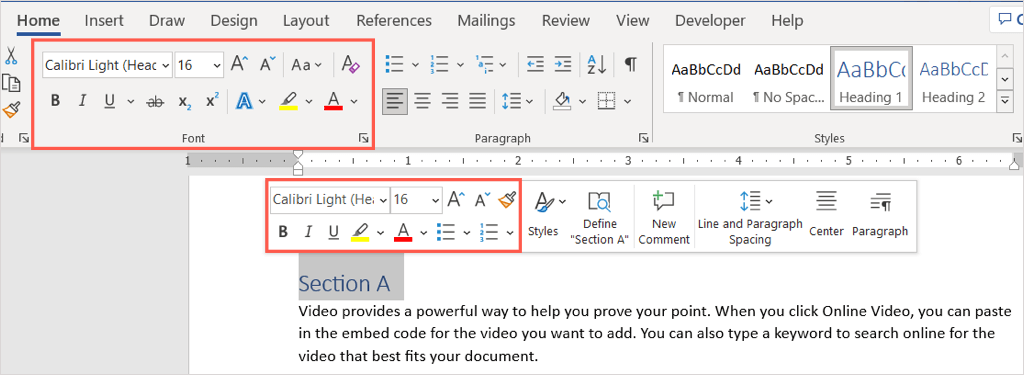Toggle Strikethrough formatting
1024x375 pixels.
click(x=155, y=101)
